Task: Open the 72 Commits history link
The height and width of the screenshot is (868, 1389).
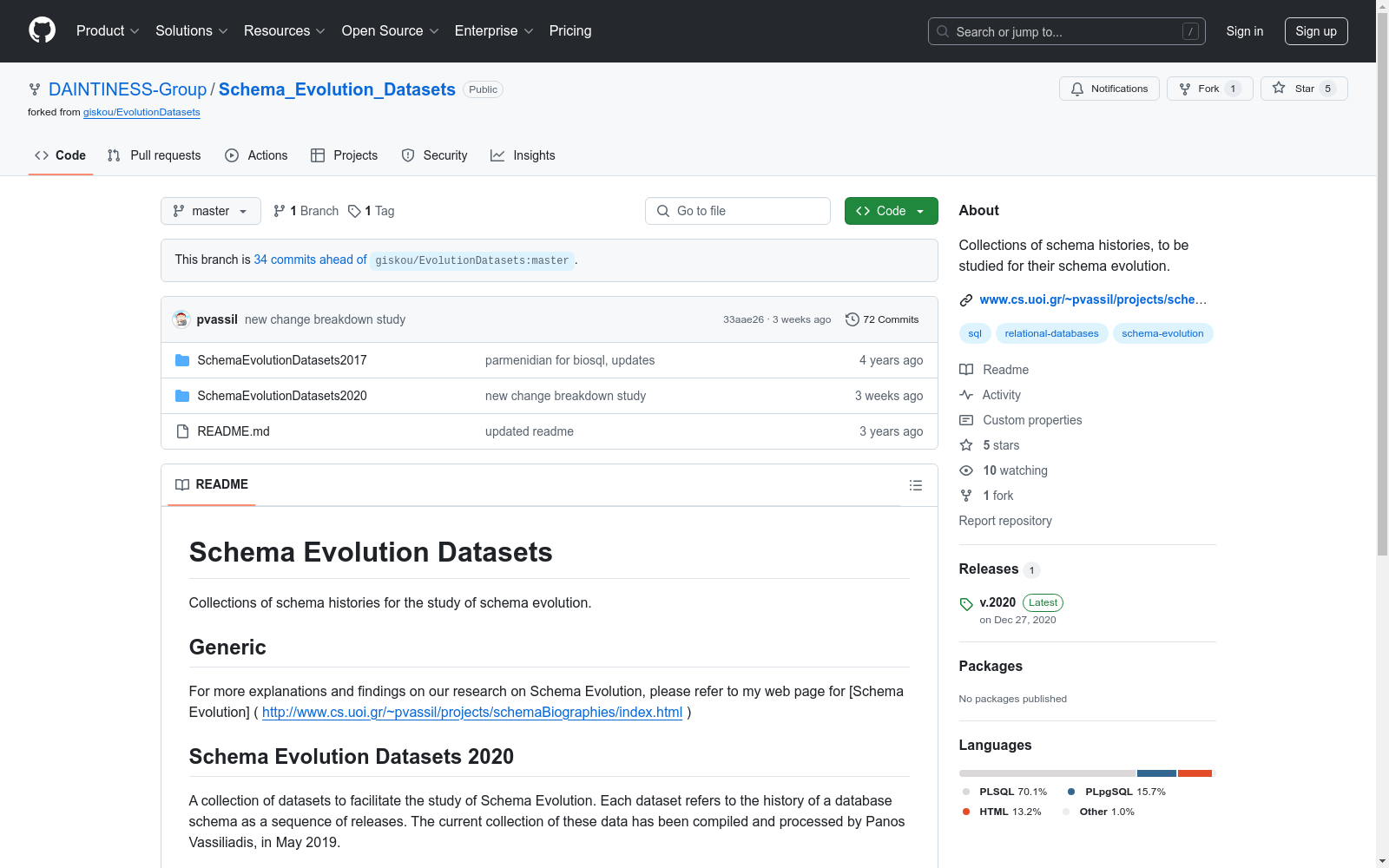Action: click(882, 319)
